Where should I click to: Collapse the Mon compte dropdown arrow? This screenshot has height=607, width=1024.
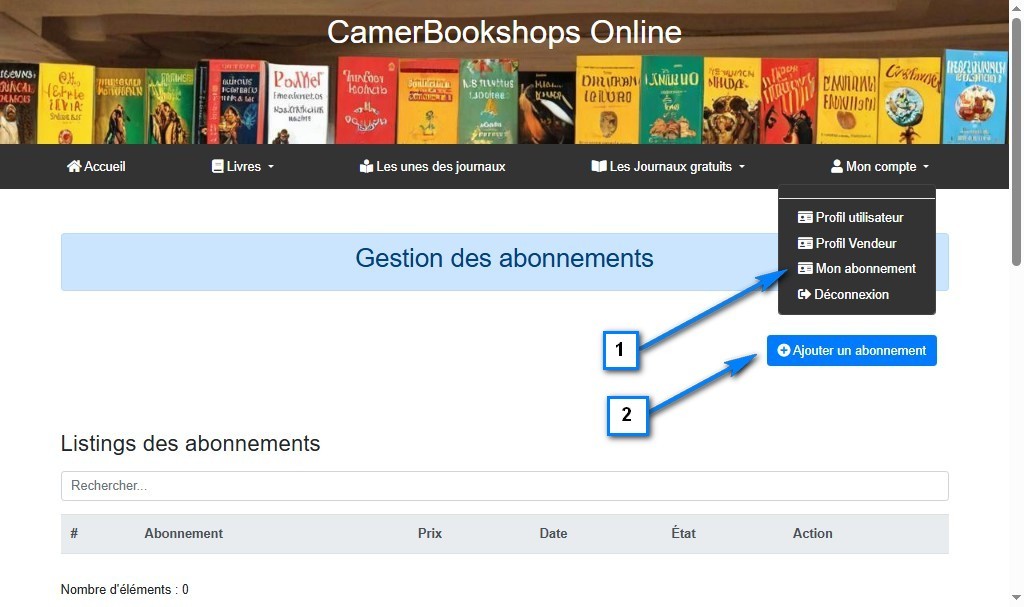[926, 167]
